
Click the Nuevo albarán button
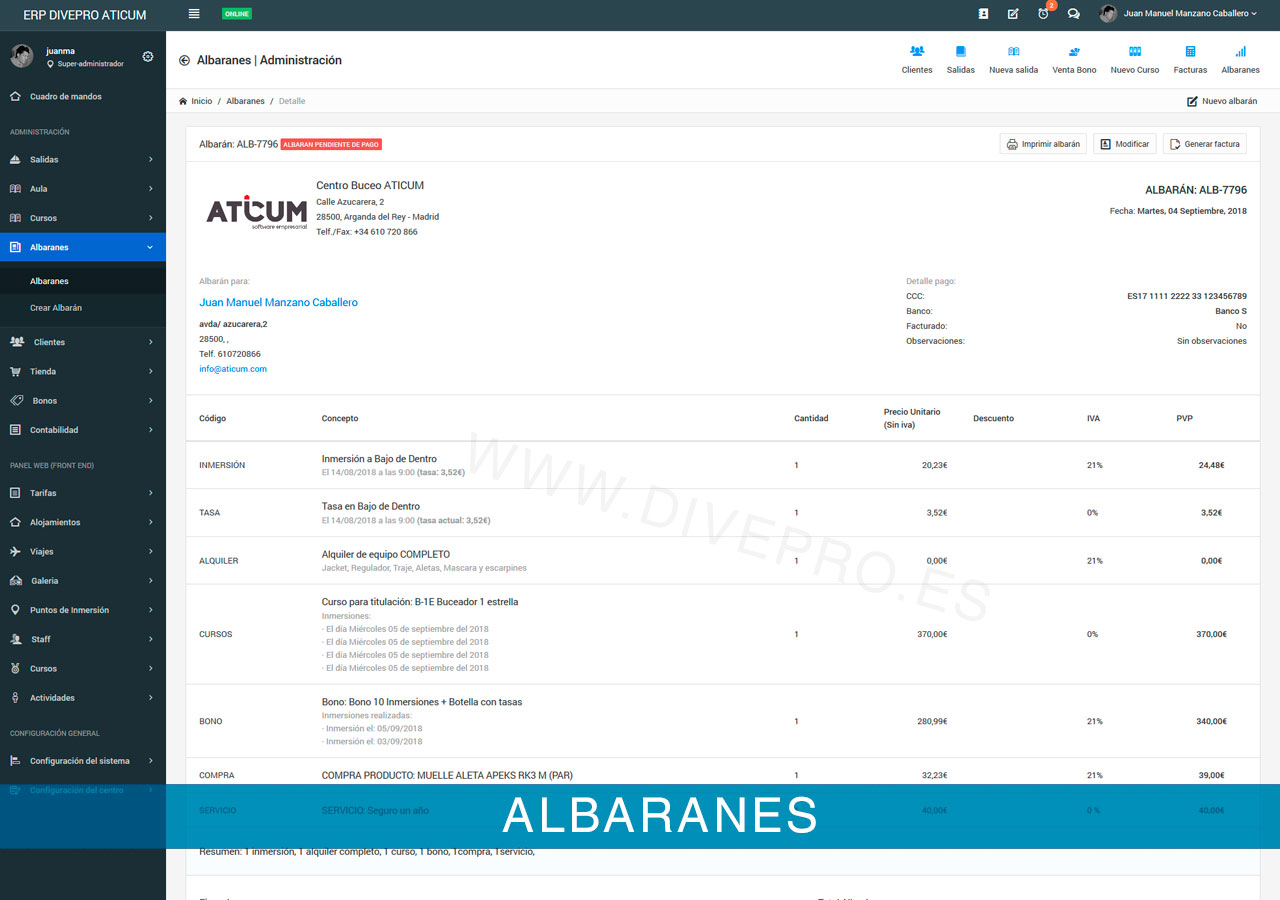coord(1222,101)
